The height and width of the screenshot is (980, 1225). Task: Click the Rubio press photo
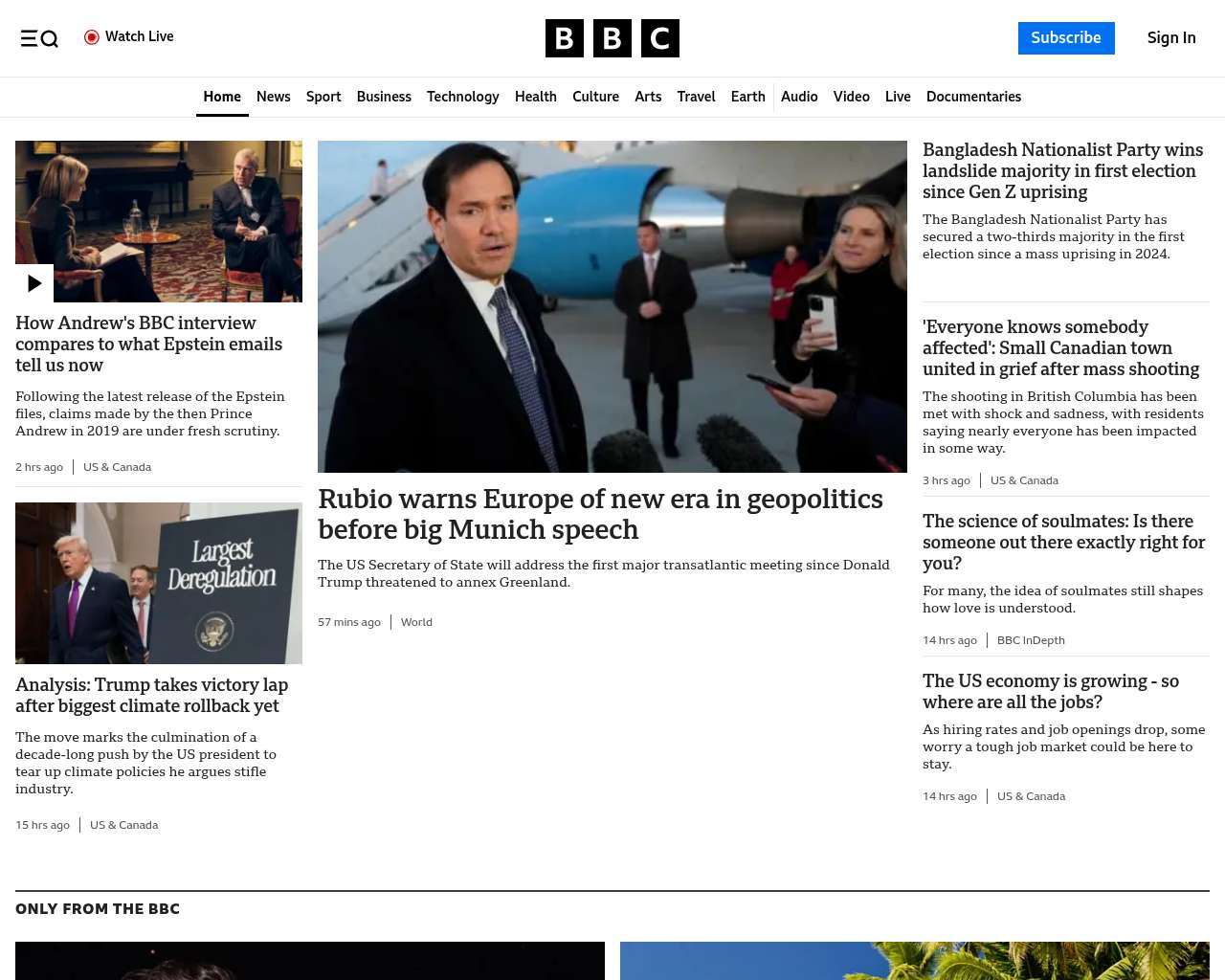click(612, 306)
